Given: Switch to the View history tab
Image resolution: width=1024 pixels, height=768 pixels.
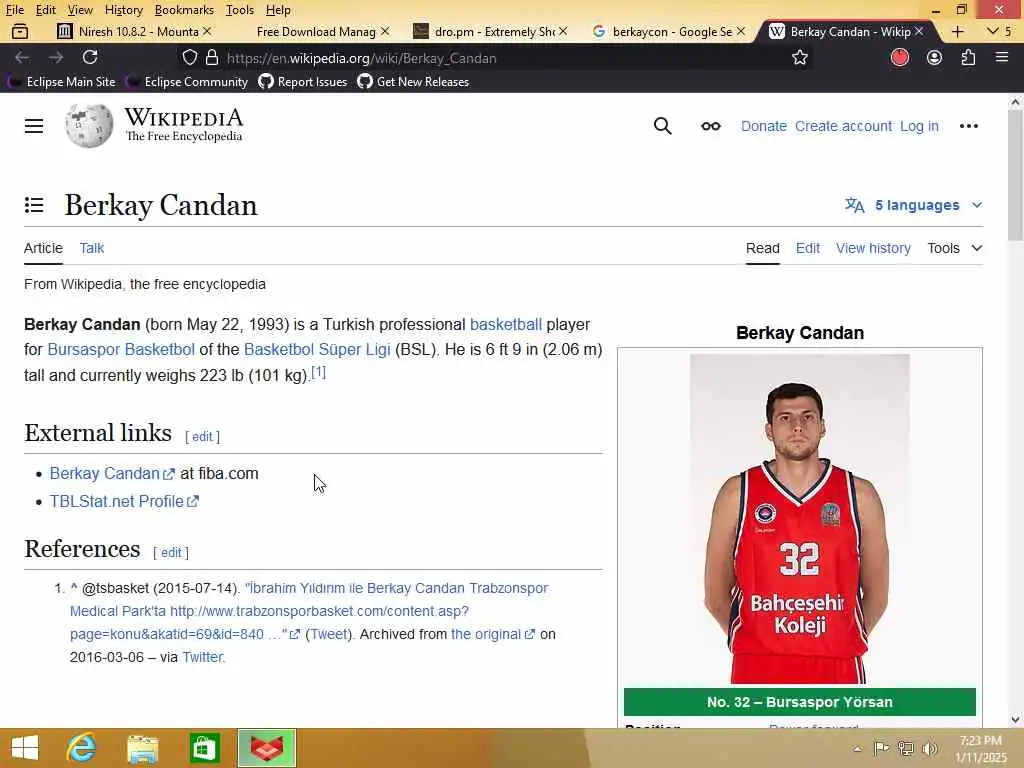Looking at the screenshot, I should coord(873,248).
